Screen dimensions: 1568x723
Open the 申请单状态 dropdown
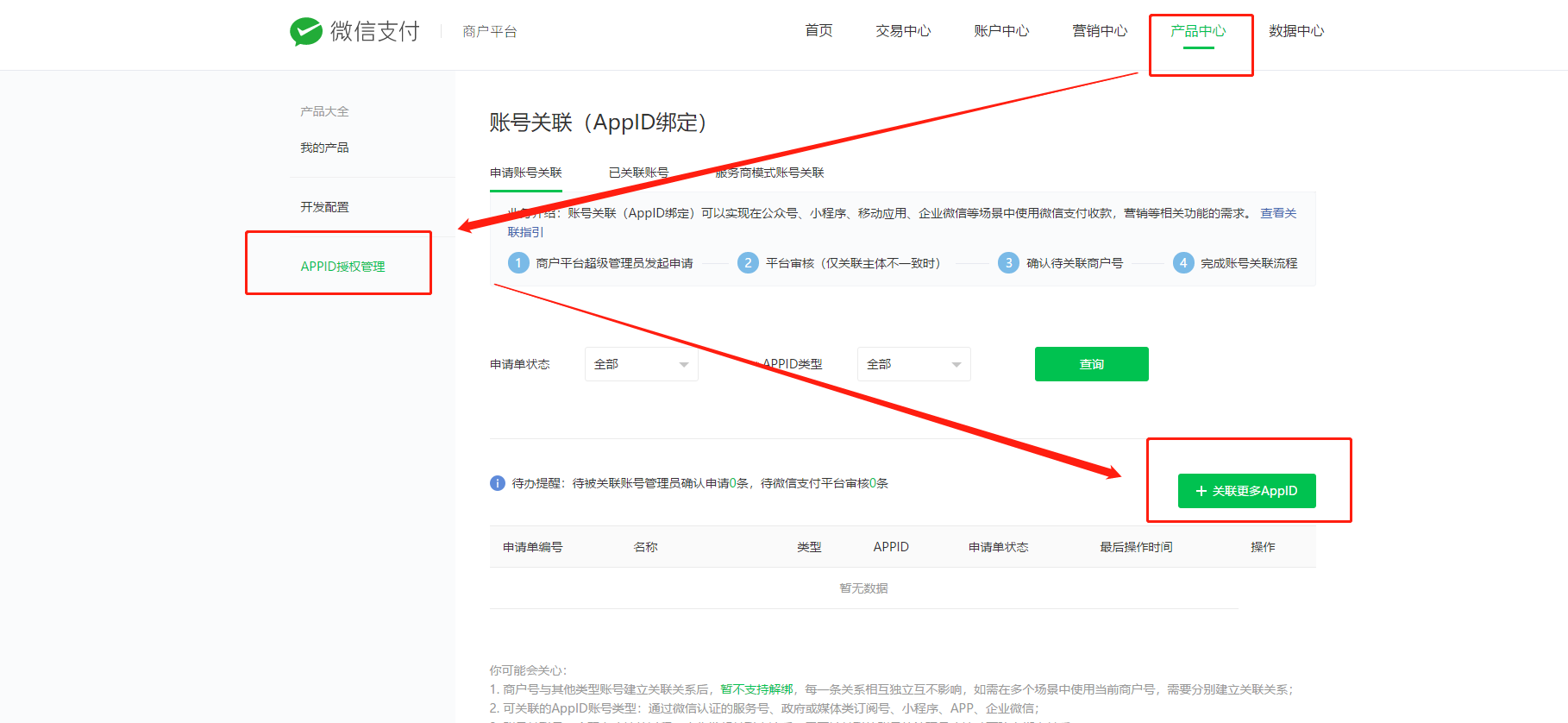tap(642, 364)
